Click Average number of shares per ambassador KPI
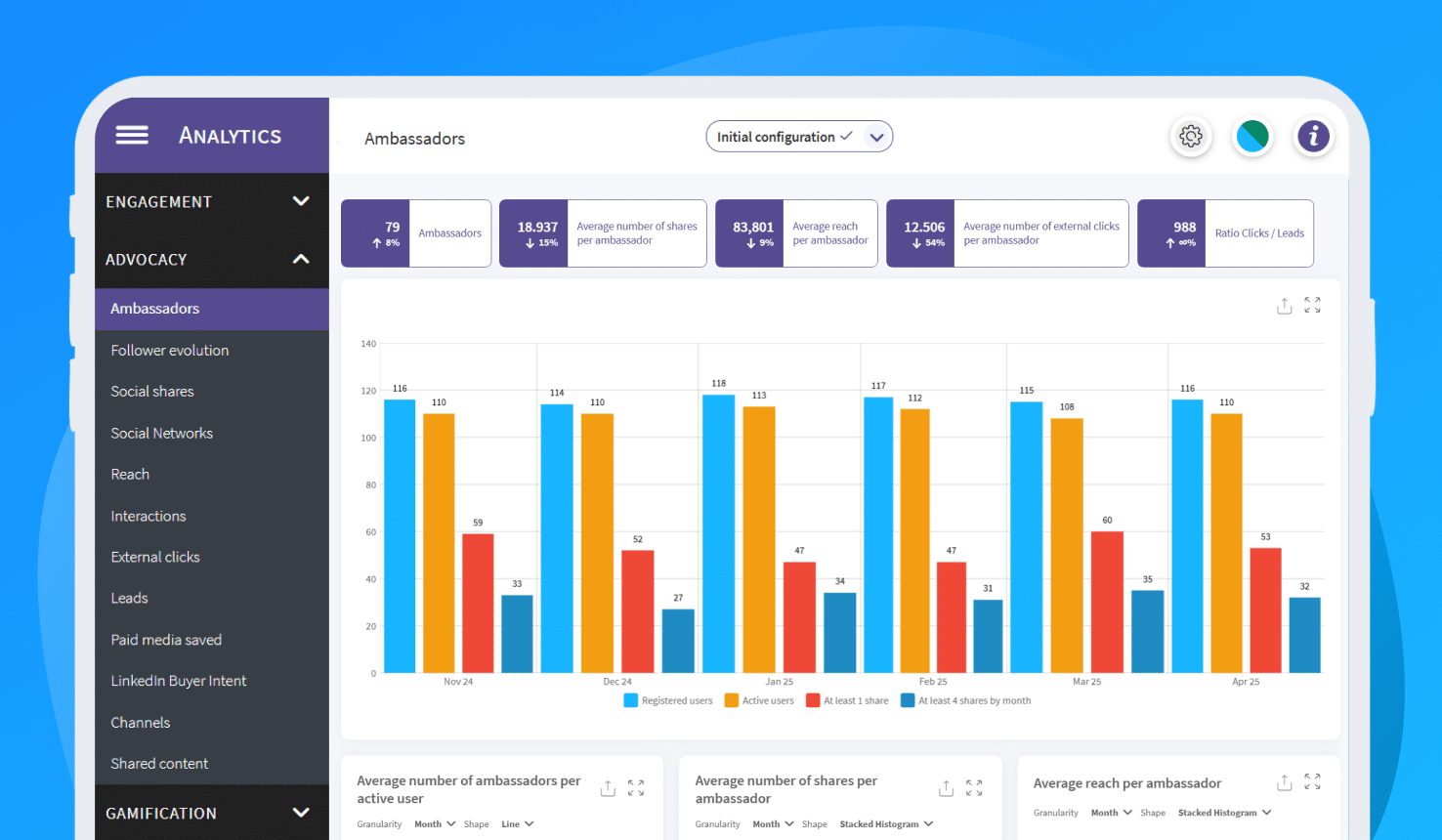 click(x=603, y=233)
